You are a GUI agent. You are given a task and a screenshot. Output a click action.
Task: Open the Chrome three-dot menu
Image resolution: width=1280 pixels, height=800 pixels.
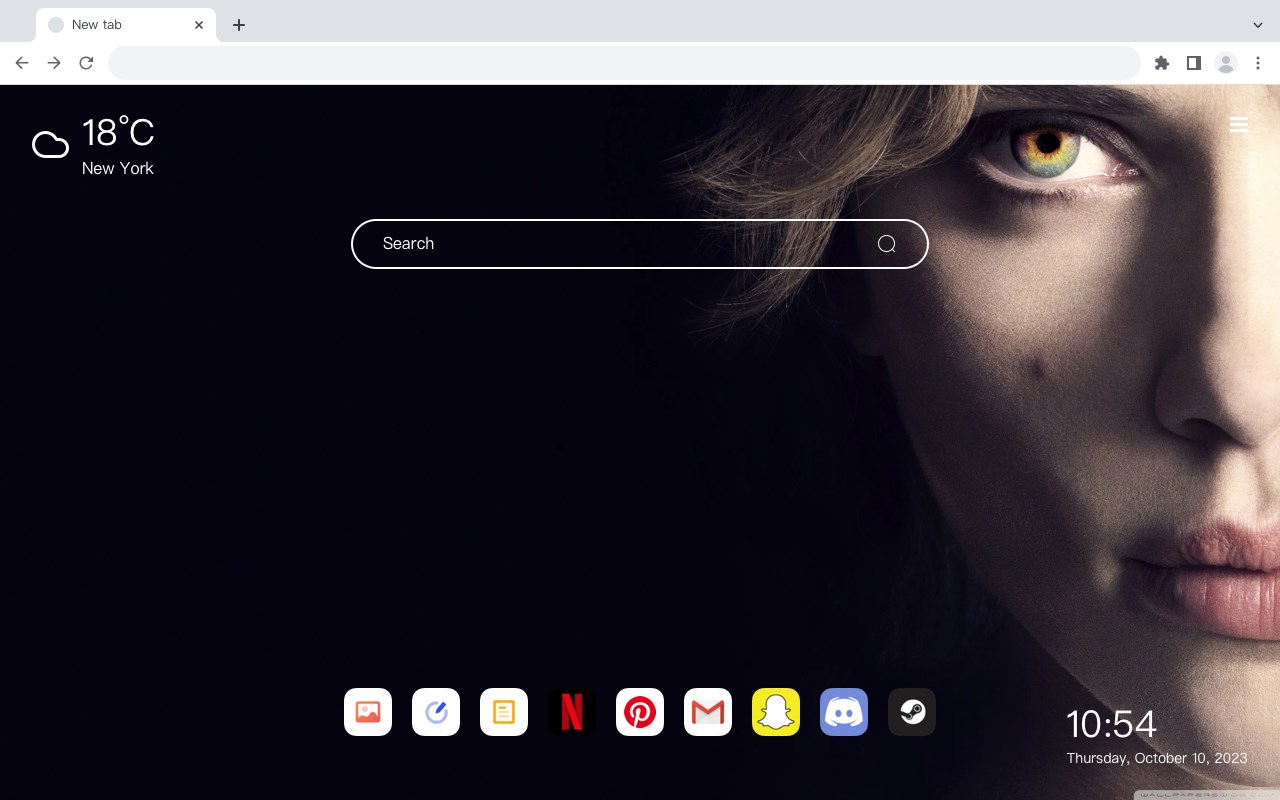pyautogui.click(x=1258, y=63)
